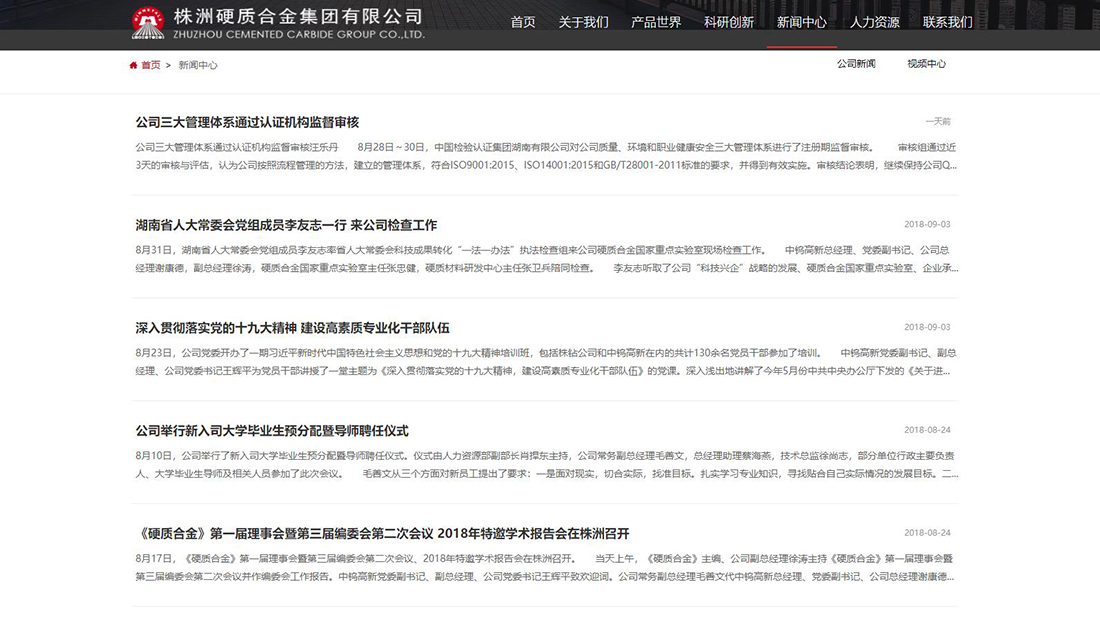Open 关于我们 in the top navigation

click(x=583, y=22)
